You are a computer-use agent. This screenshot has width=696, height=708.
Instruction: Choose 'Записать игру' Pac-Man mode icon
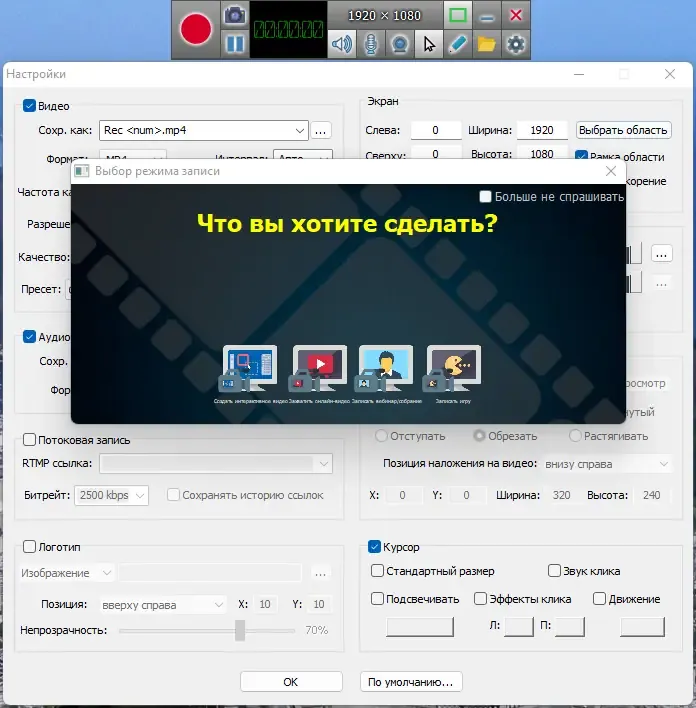point(453,368)
